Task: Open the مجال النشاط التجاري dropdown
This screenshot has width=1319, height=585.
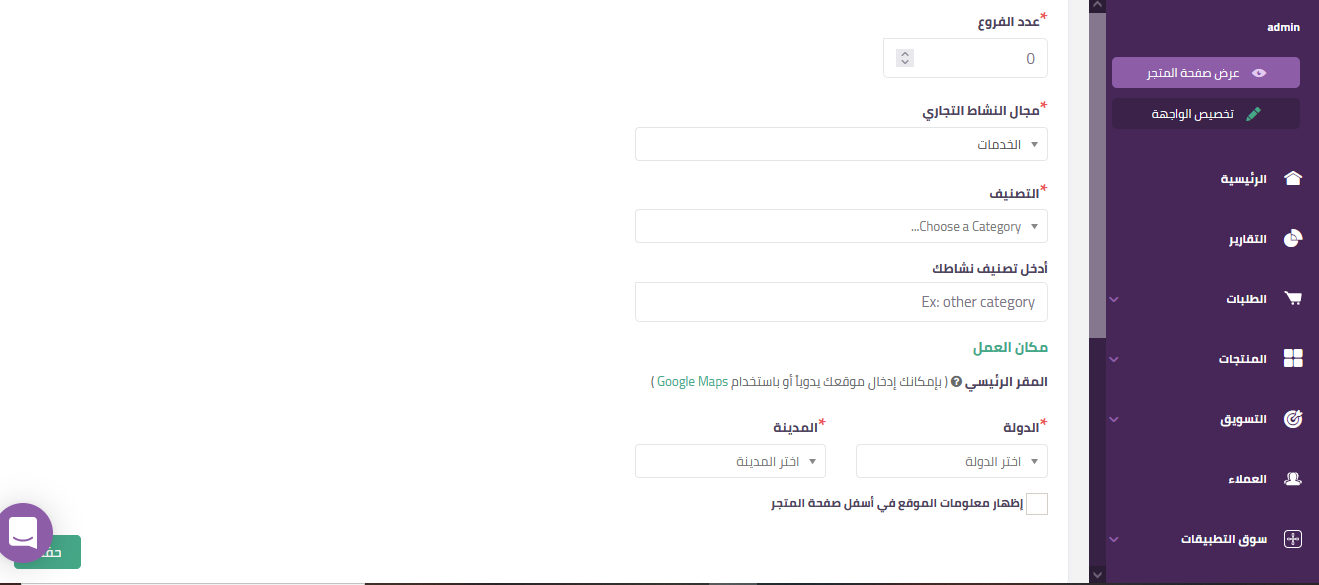Action: pos(841,144)
